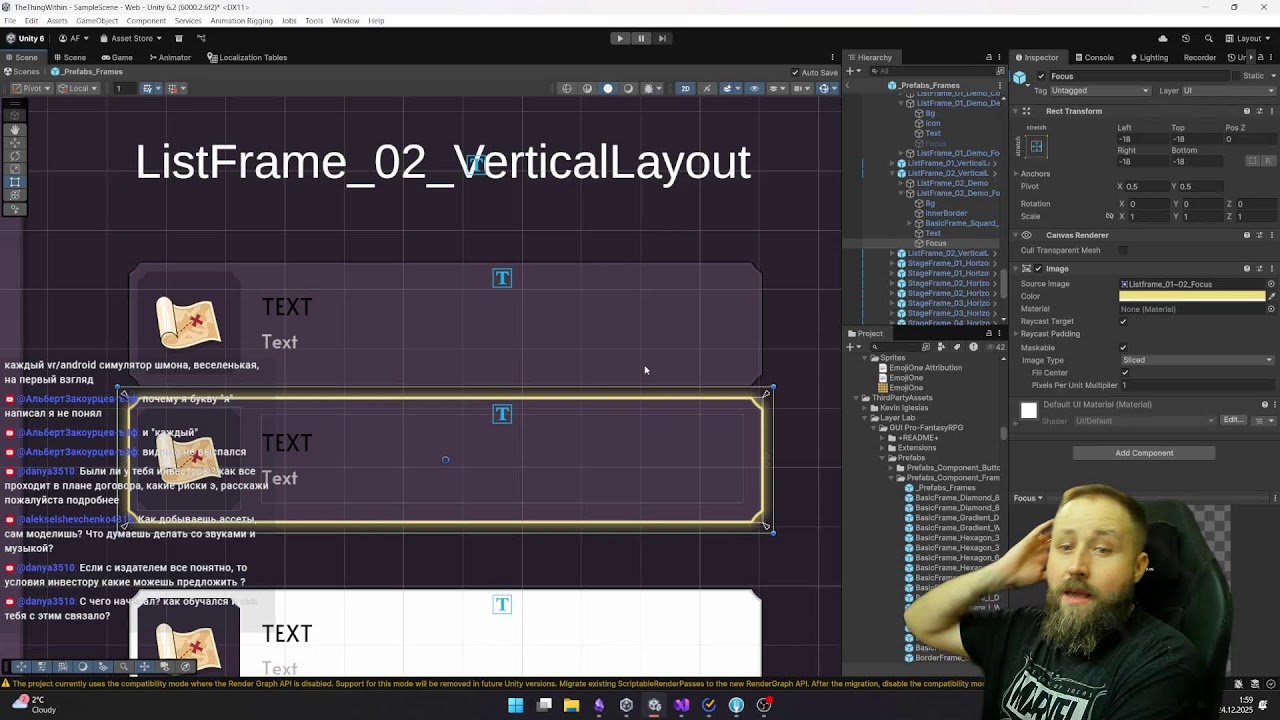1280x720 pixels.
Task: Select the Rotate tool in scene toolbar
Action: [x=15, y=156]
